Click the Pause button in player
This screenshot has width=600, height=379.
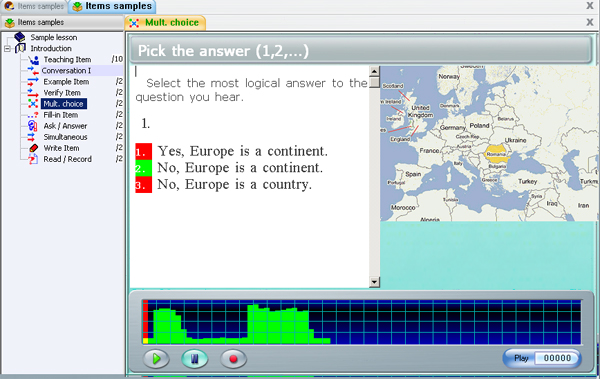pos(195,359)
